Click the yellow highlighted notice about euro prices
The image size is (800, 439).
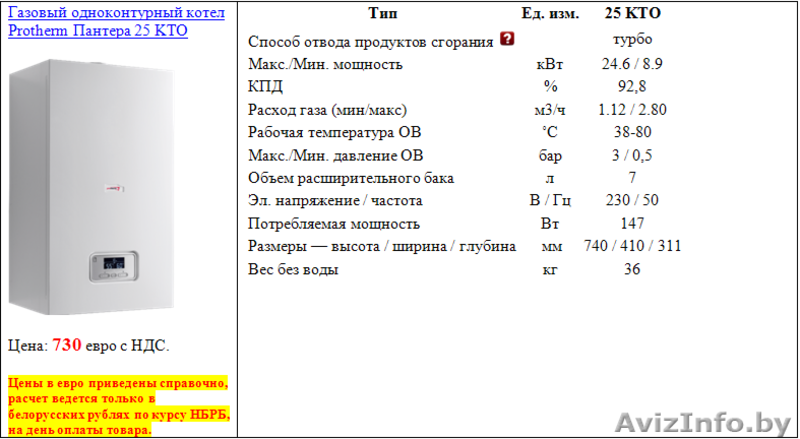[119, 406]
